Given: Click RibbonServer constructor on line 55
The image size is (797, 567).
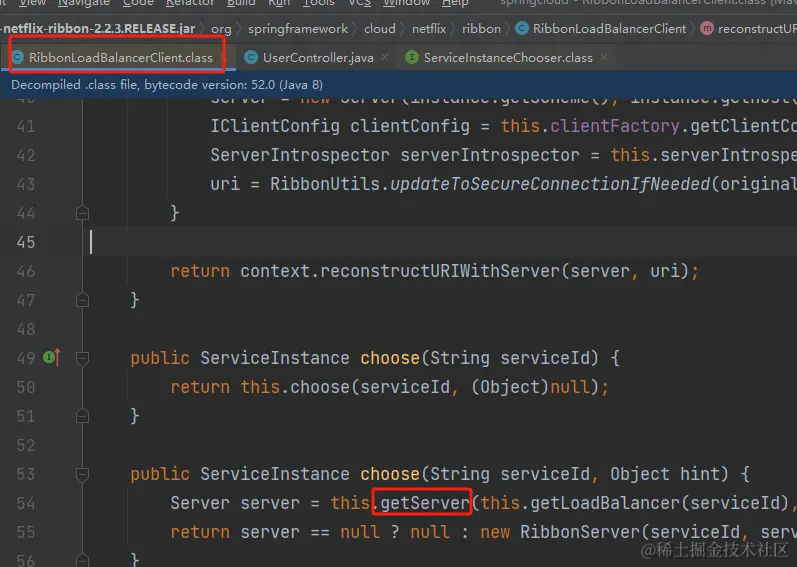Looking at the screenshot, I should click(x=580, y=532).
